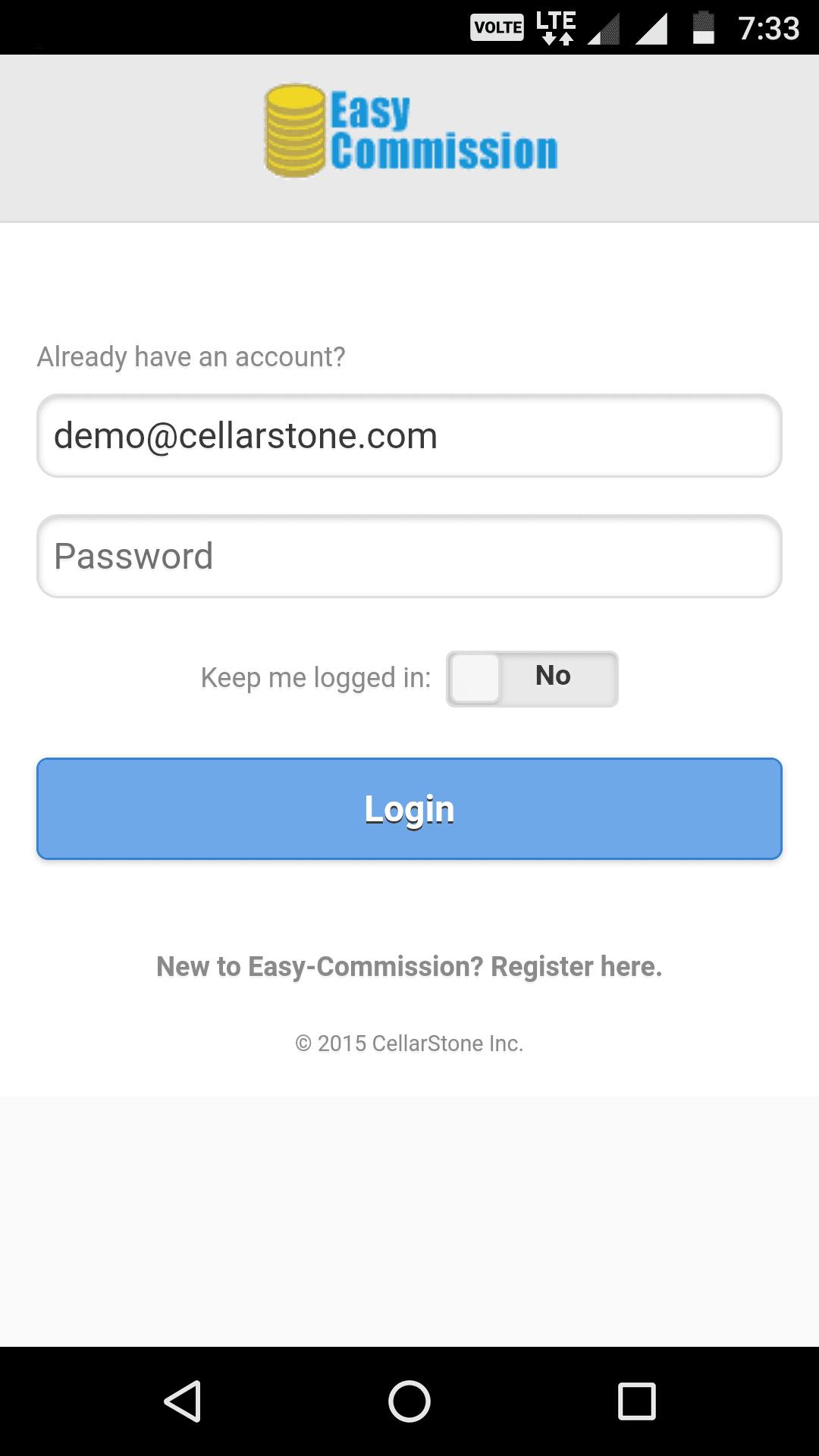819x1456 pixels.
Task: Tap the 7:33 clock in status bar
Action: pos(768,29)
